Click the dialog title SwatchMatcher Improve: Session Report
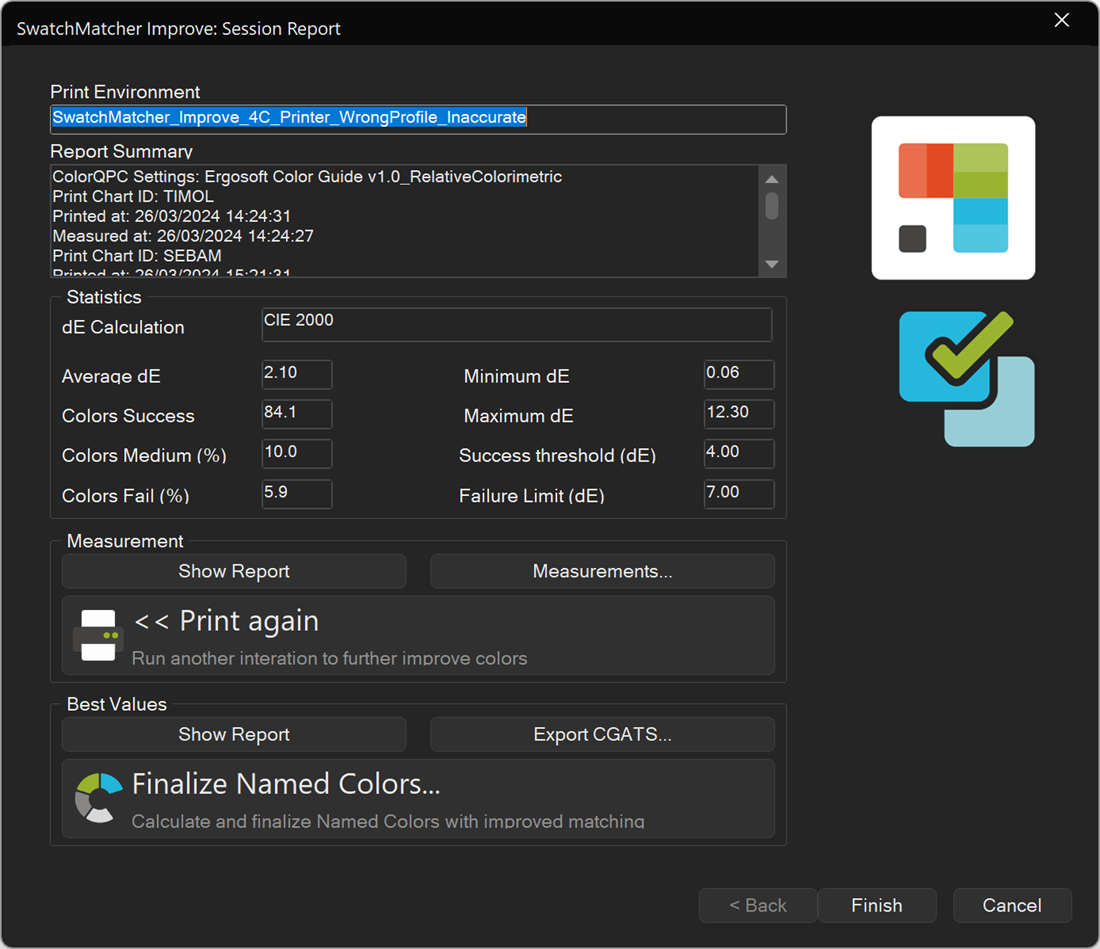 178,29
